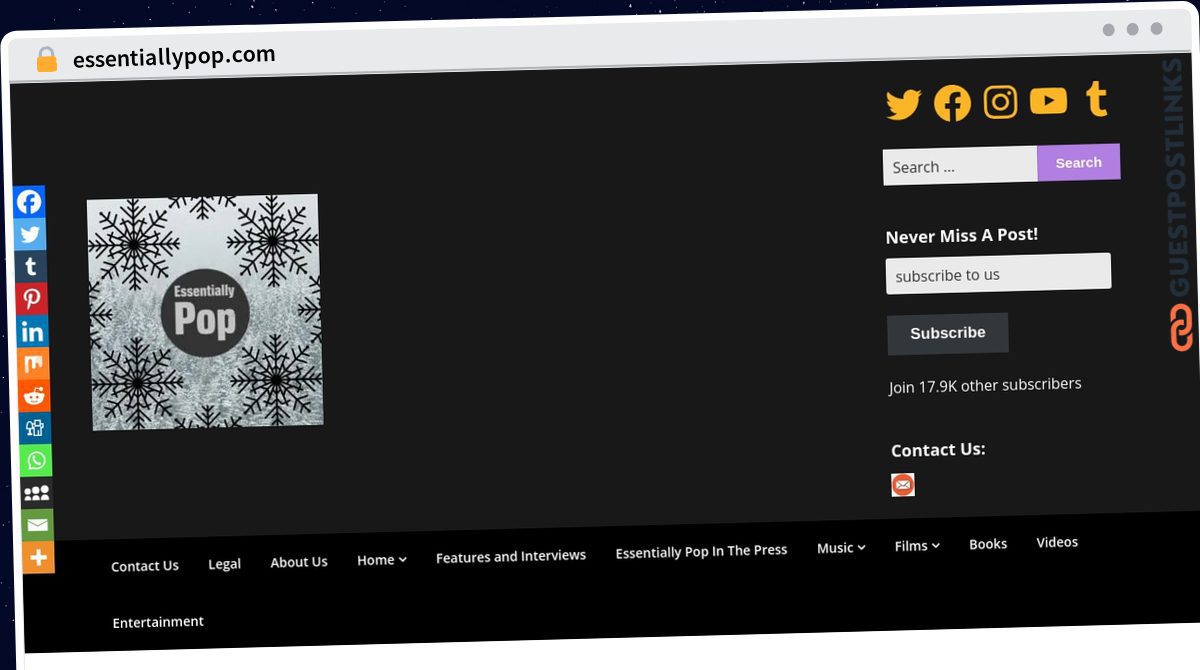Select the Mix share icon in the sidebar

click(33, 363)
